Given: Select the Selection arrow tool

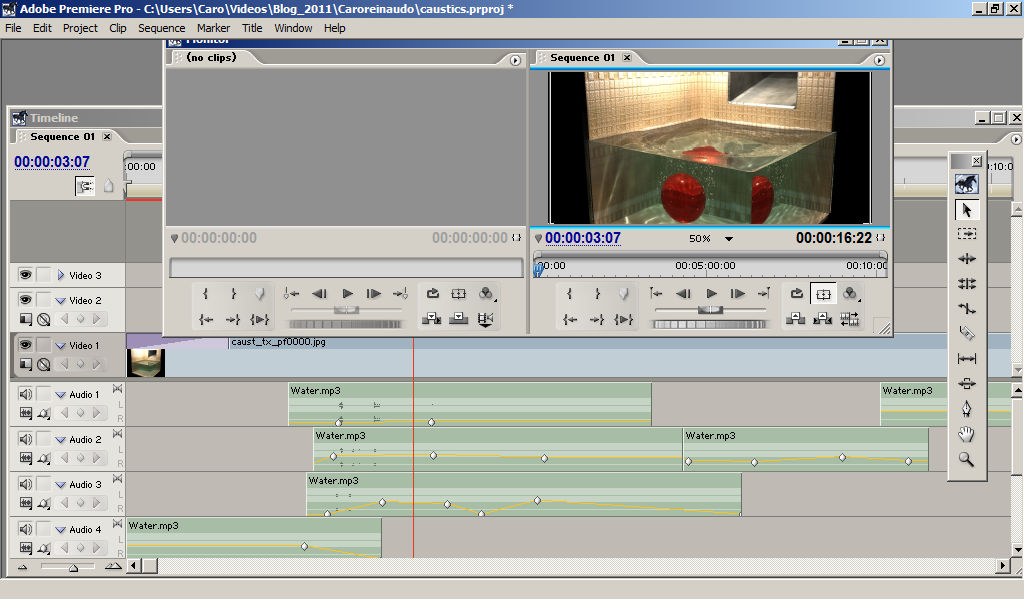Looking at the screenshot, I should point(967,210).
